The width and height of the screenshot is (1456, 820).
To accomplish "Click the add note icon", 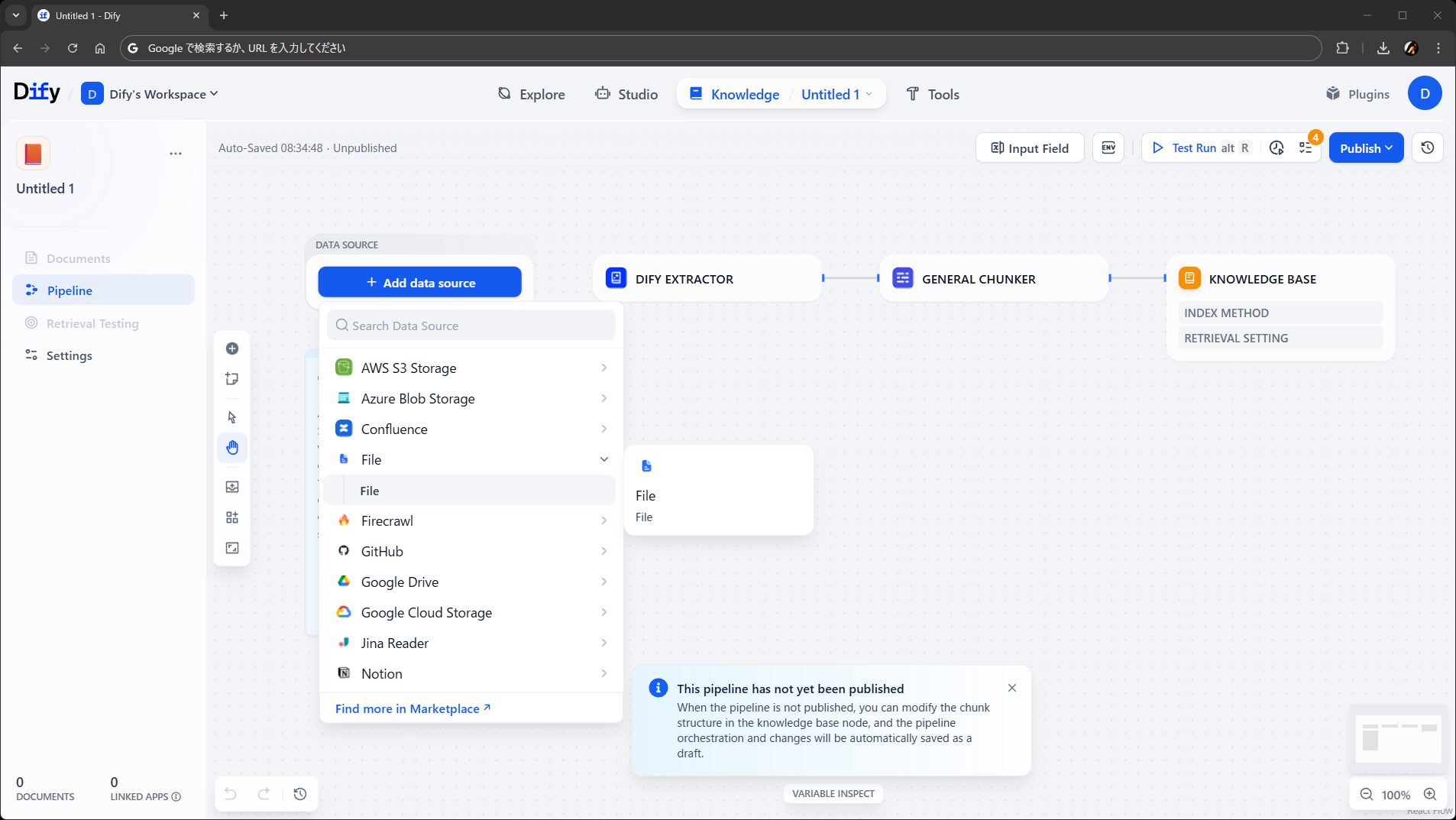I will (x=232, y=379).
